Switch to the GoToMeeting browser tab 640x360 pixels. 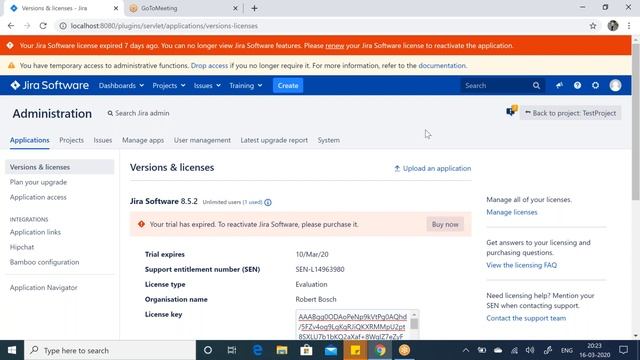coord(184,8)
